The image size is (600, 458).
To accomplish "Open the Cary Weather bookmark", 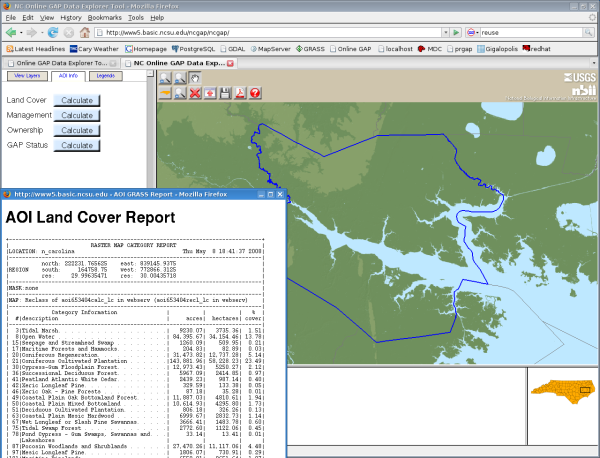I will click(x=94, y=49).
